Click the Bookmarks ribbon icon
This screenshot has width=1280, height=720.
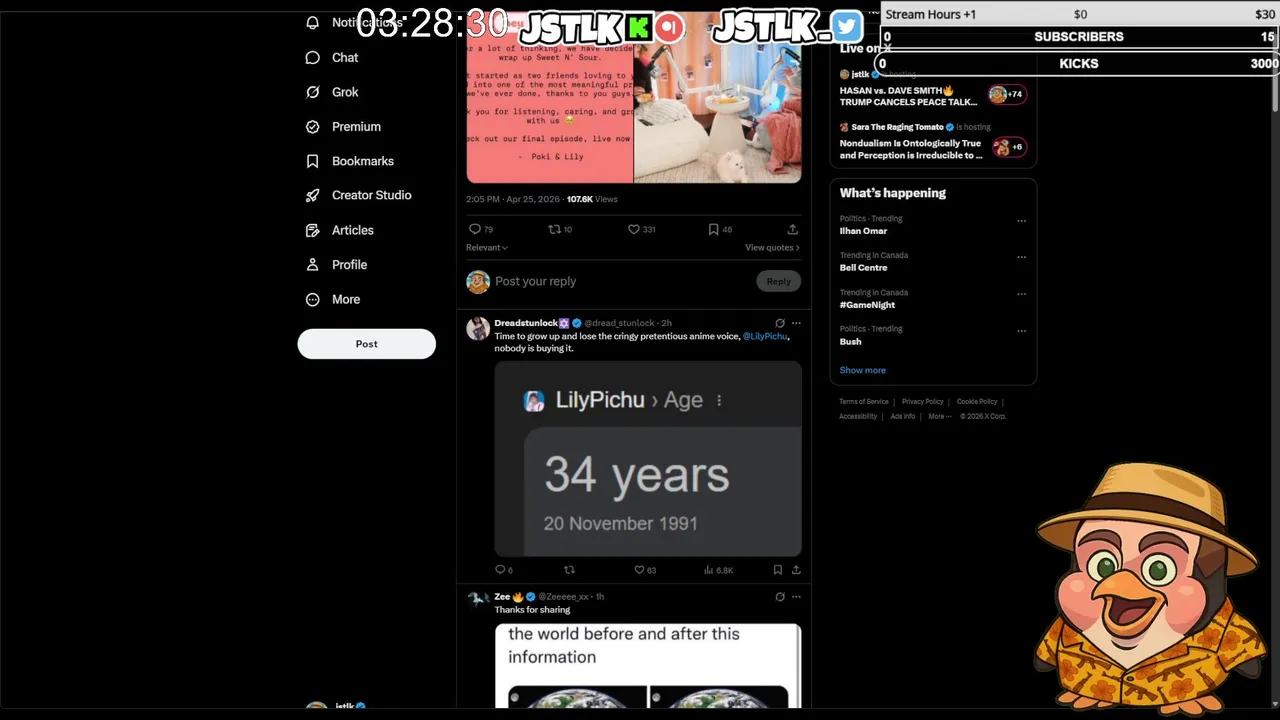(313, 161)
